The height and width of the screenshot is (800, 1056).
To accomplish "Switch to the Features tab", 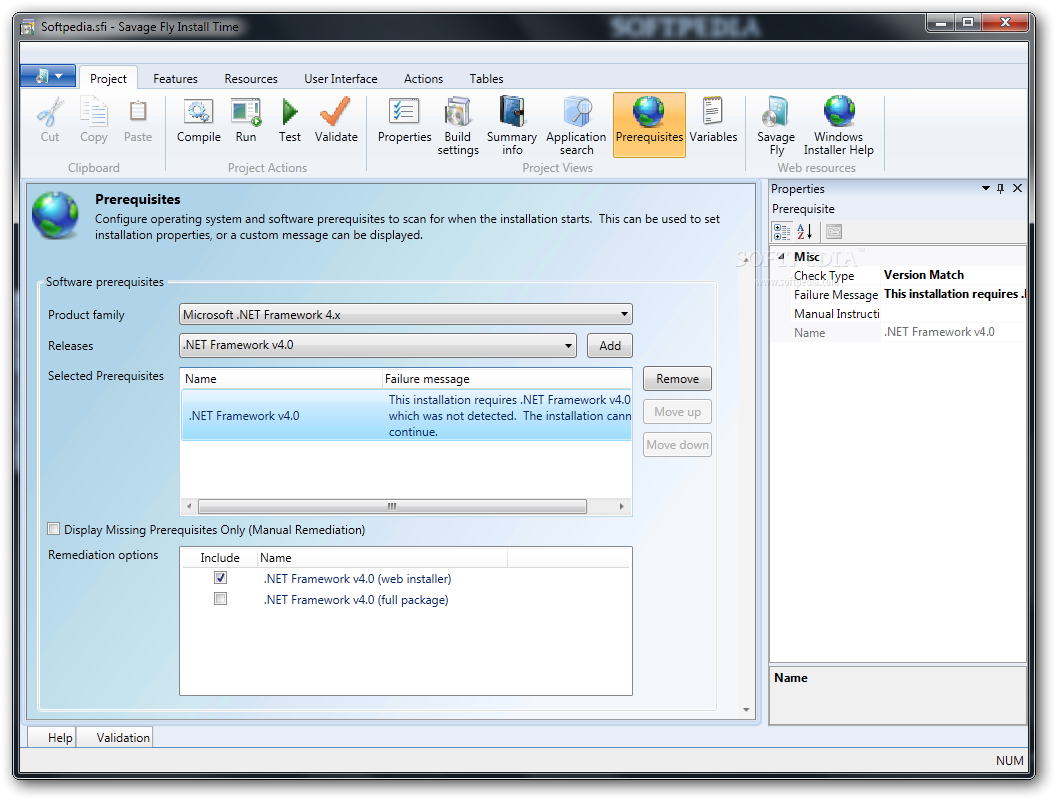I will point(175,79).
